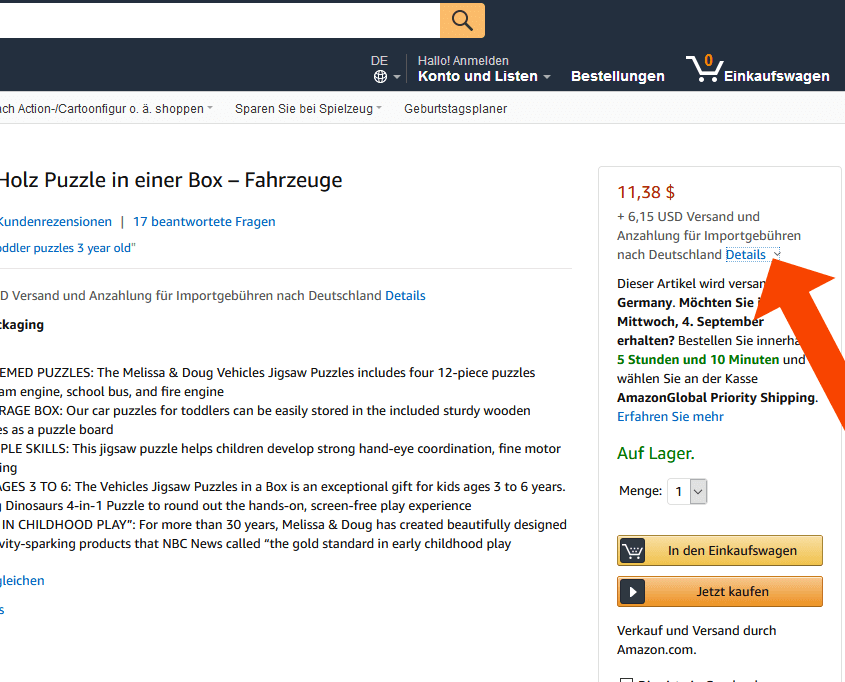845x682 pixels.
Task: Click the play arrow icon on 'Jetzt kaufen'
Action: 632,592
